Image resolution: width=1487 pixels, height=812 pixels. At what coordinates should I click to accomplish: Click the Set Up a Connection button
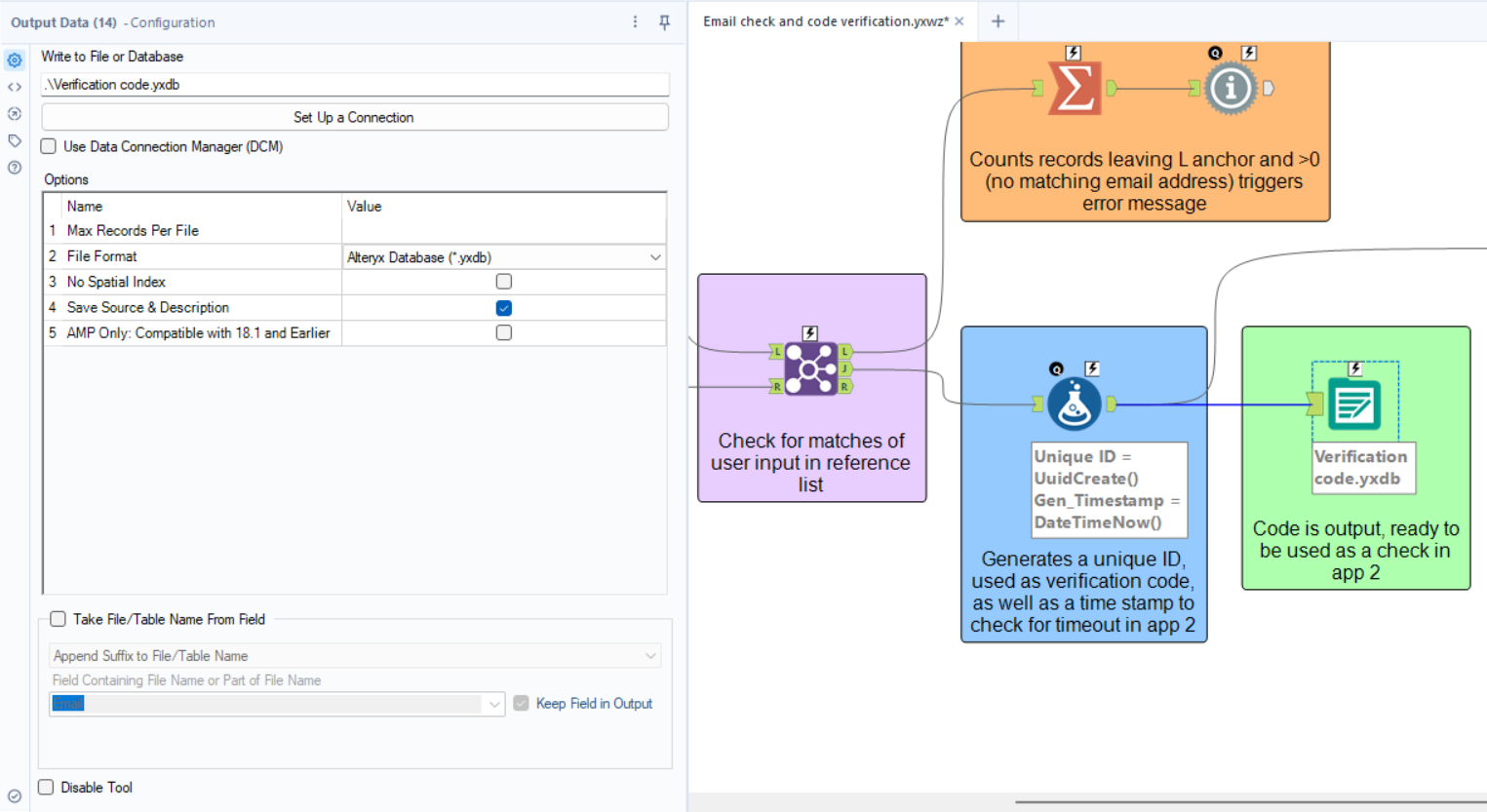[x=354, y=118]
